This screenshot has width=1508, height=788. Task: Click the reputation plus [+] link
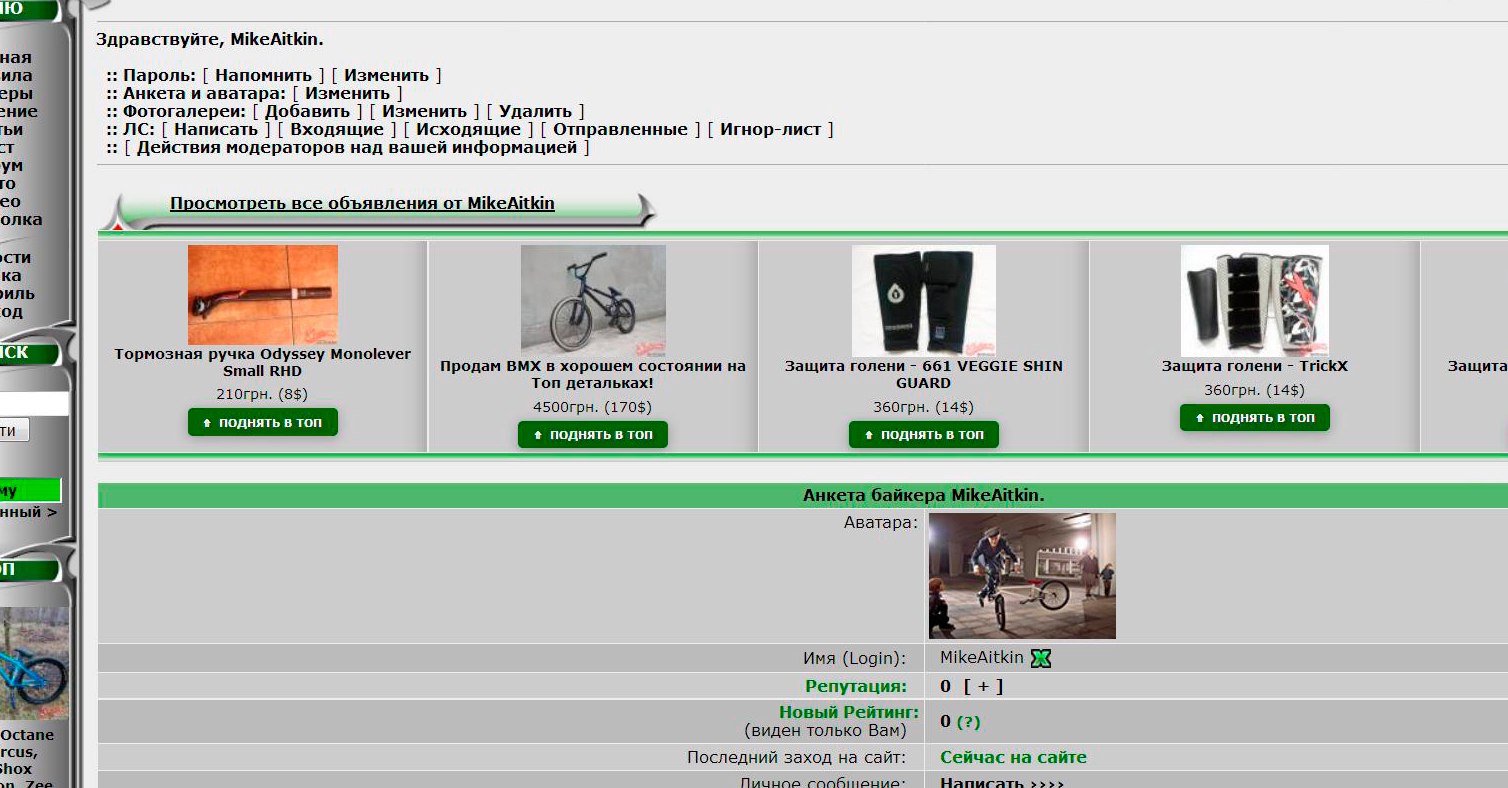(x=983, y=686)
